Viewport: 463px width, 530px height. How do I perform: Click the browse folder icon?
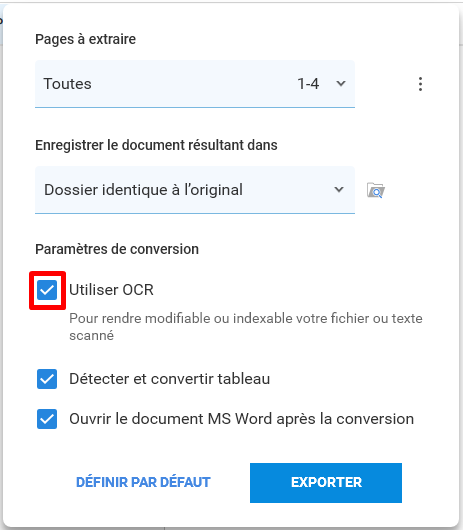click(x=376, y=190)
